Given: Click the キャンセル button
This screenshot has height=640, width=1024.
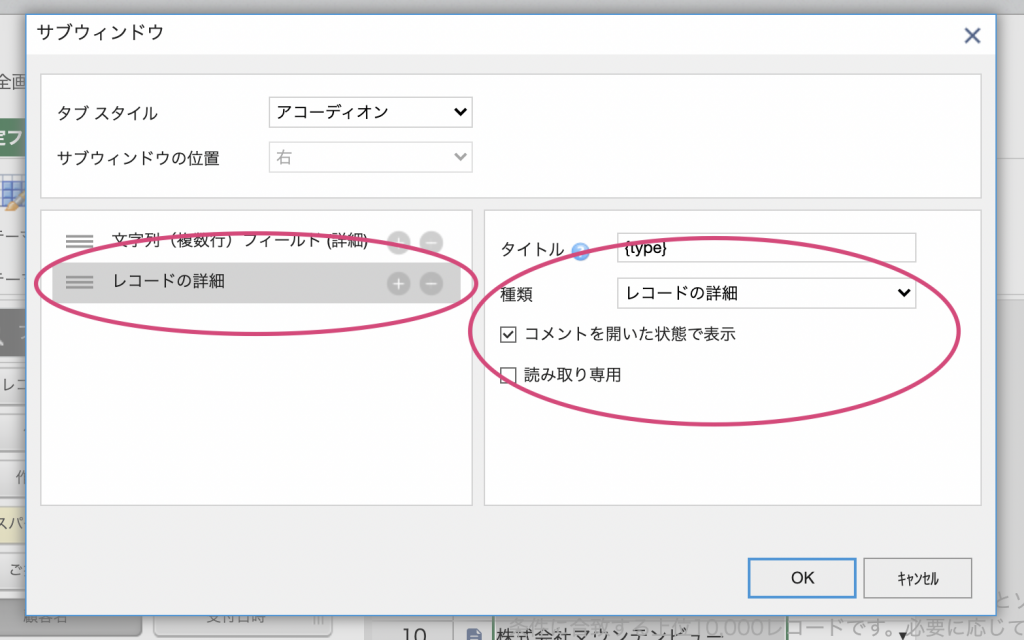Looking at the screenshot, I should tap(918, 578).
